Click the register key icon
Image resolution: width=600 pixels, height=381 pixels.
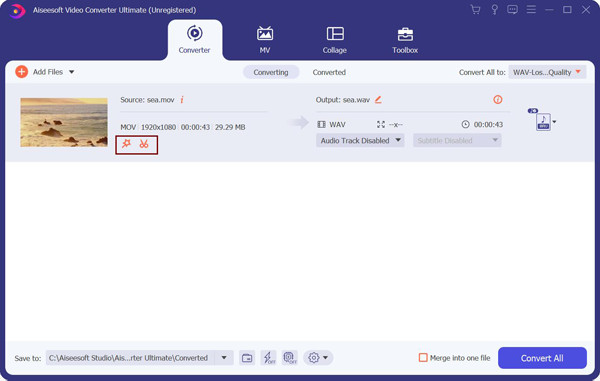(x=494, y=10)
